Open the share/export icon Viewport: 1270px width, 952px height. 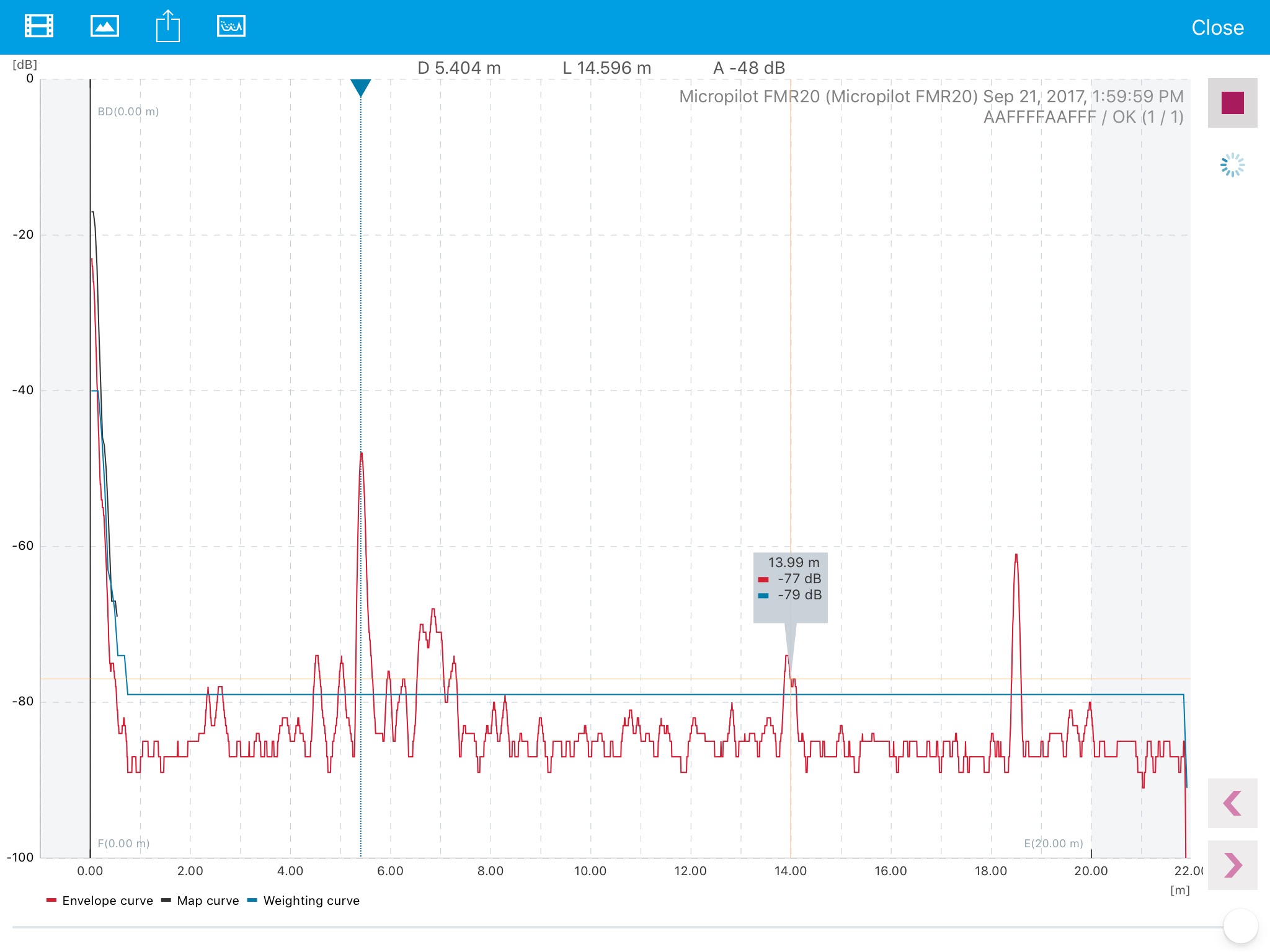click(x=167, y=27)
